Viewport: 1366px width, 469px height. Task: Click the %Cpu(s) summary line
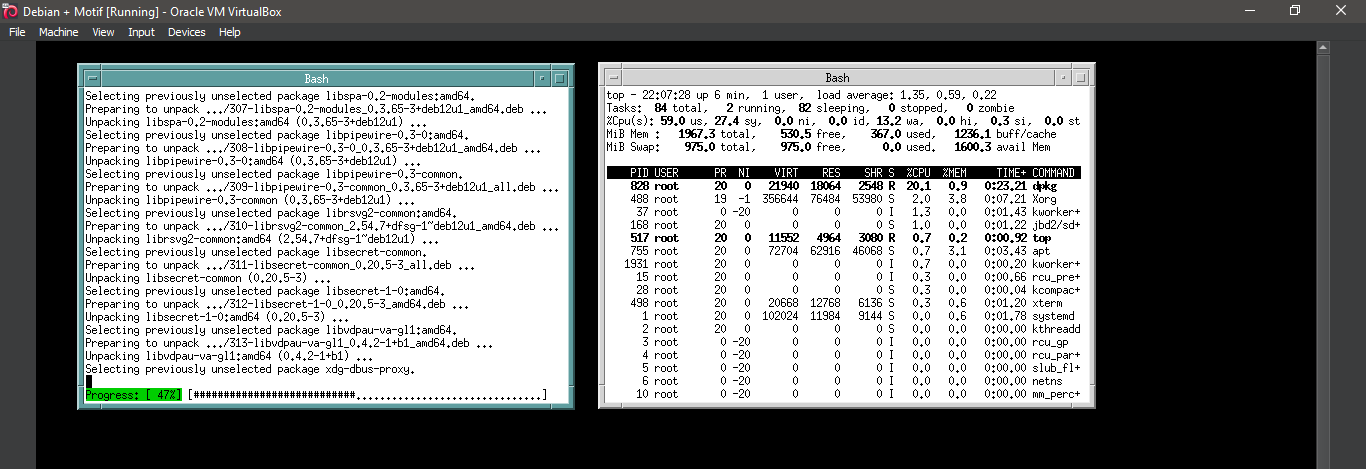pos(843,121)
